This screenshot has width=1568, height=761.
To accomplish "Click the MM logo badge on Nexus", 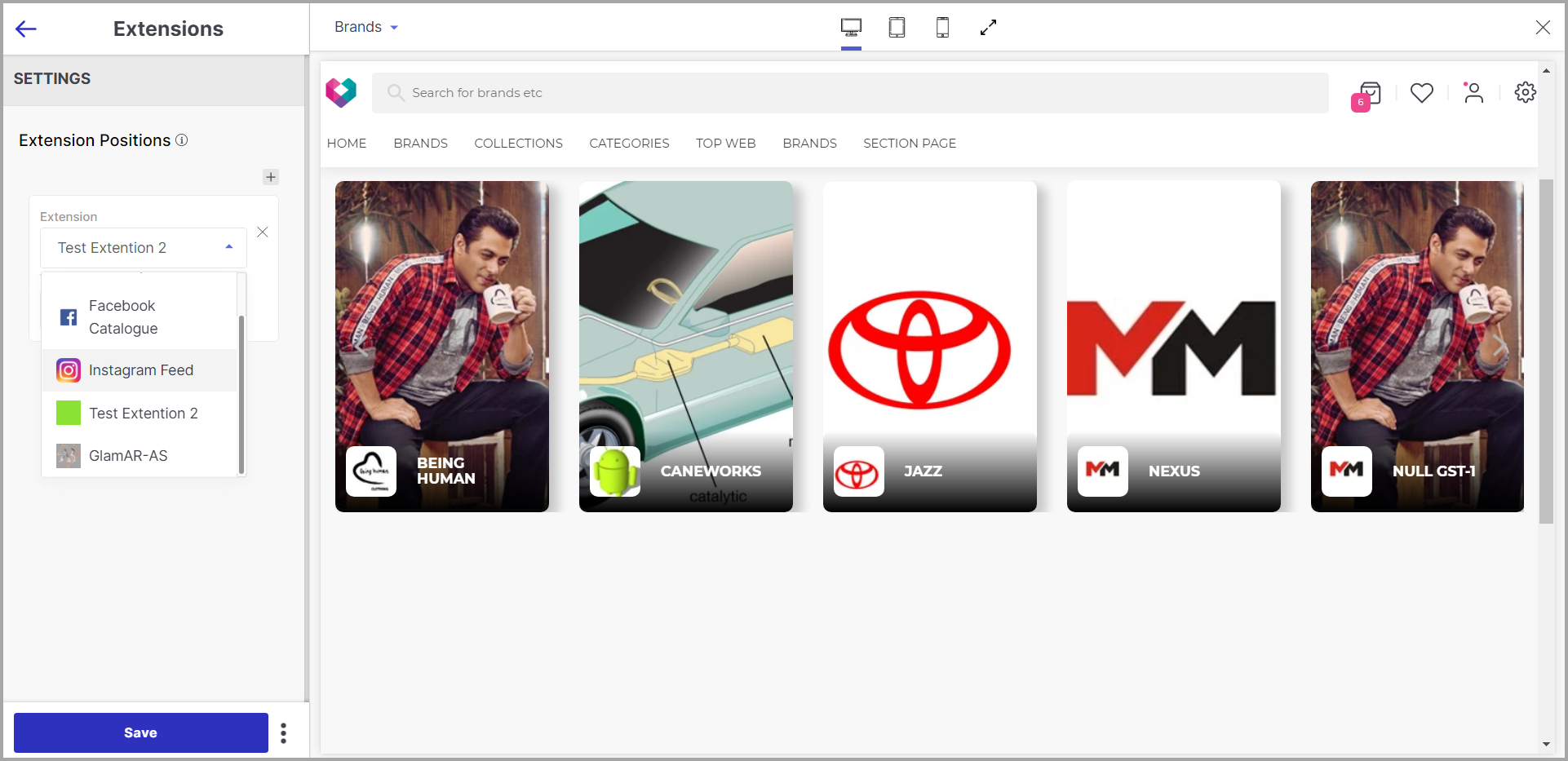I will click(1103, 471).
